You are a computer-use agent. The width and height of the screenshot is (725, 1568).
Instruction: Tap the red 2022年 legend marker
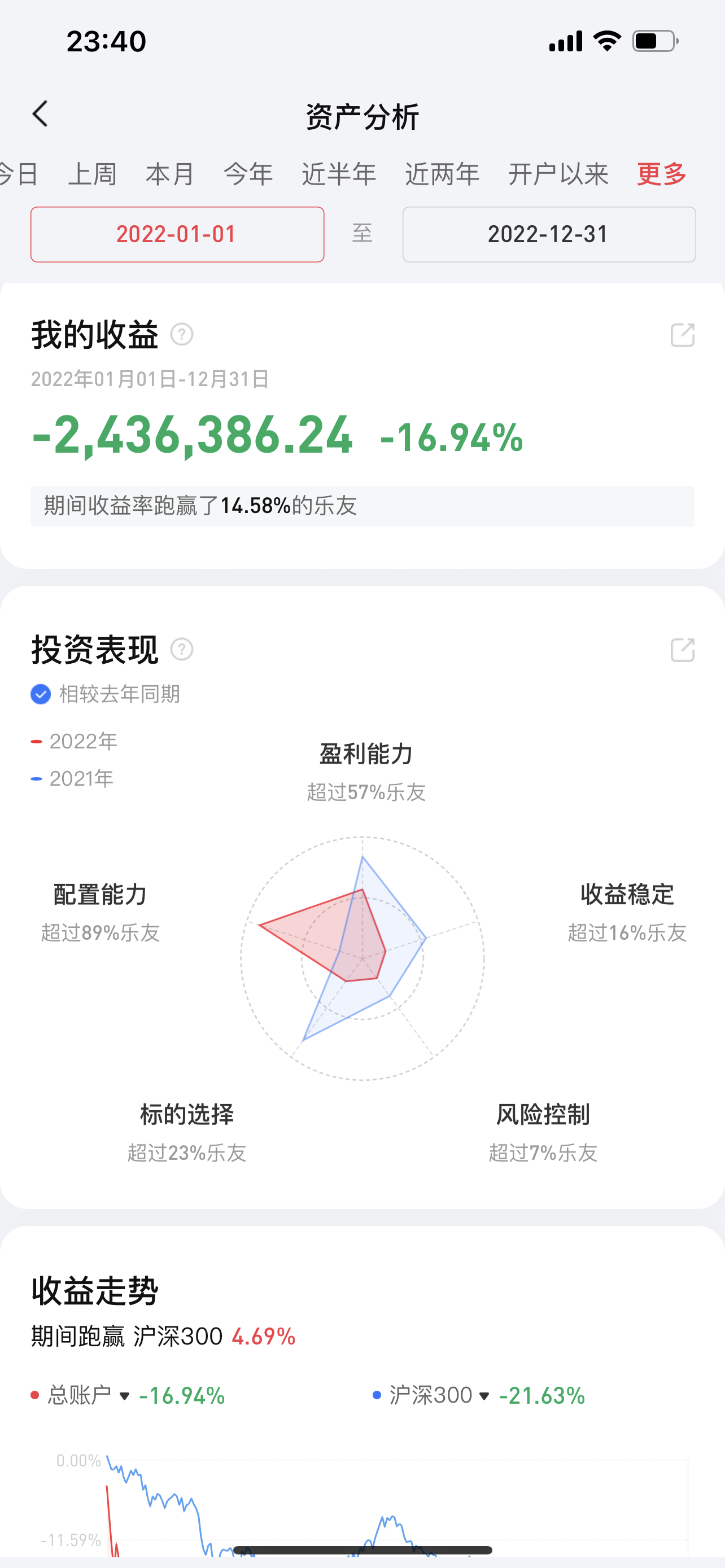(x=37, y=742)
